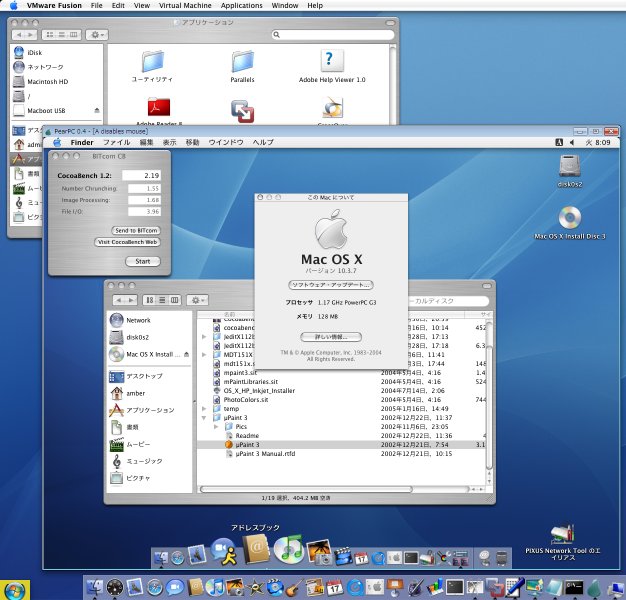Image resolution: width=626 pixels, height=600 pixels.
Task: Click the volume icon in the guest menu bar
Action: 572,143
